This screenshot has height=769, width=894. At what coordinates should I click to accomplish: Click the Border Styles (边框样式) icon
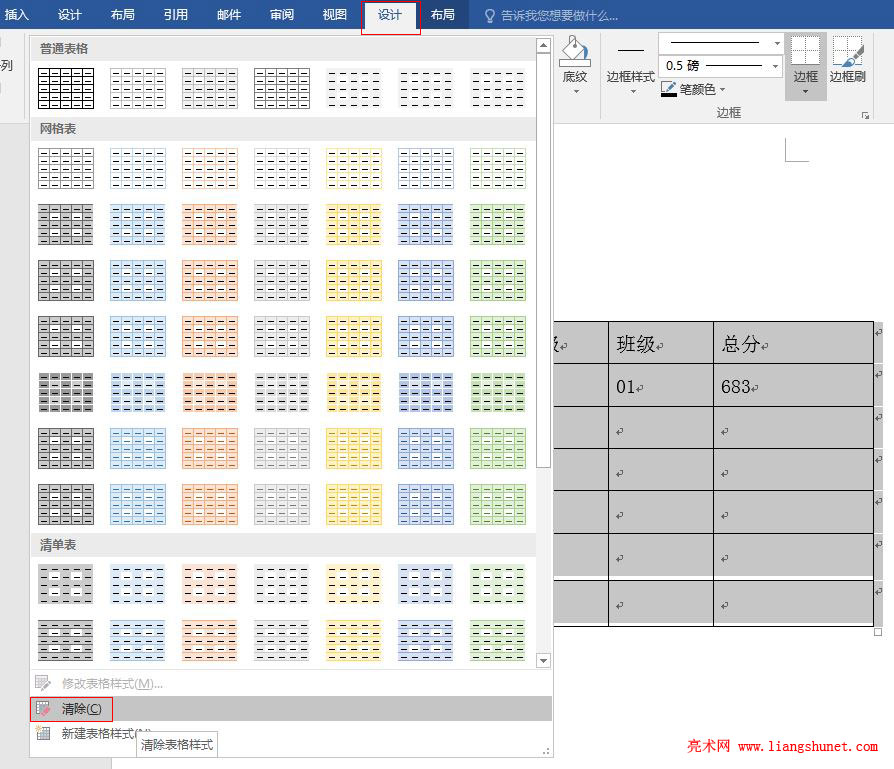630,60
